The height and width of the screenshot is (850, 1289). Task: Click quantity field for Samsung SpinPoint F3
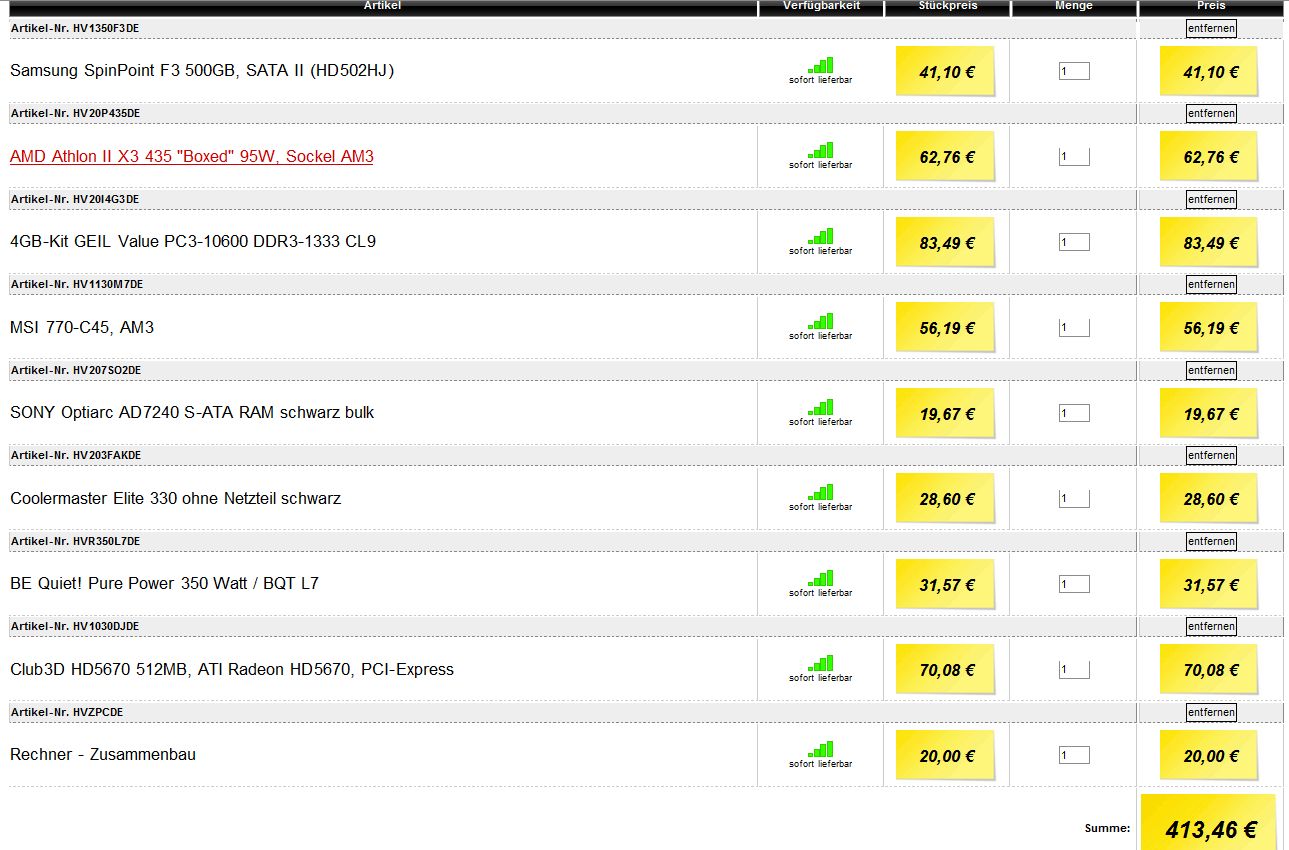click(x=1074, y=71)
